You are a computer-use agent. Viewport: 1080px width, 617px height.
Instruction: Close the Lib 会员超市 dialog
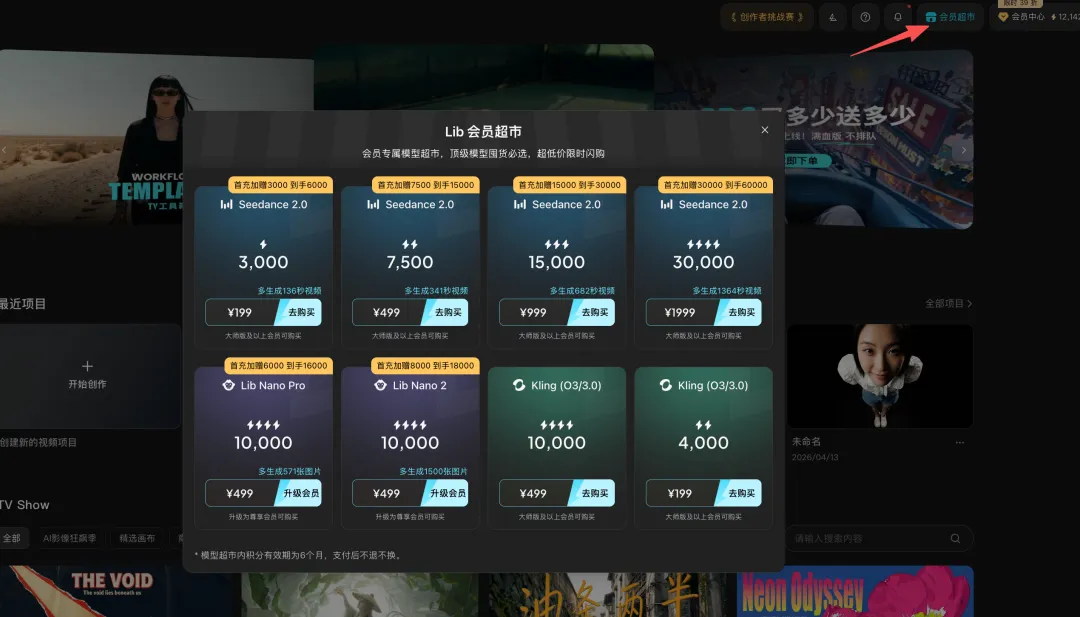765,129
